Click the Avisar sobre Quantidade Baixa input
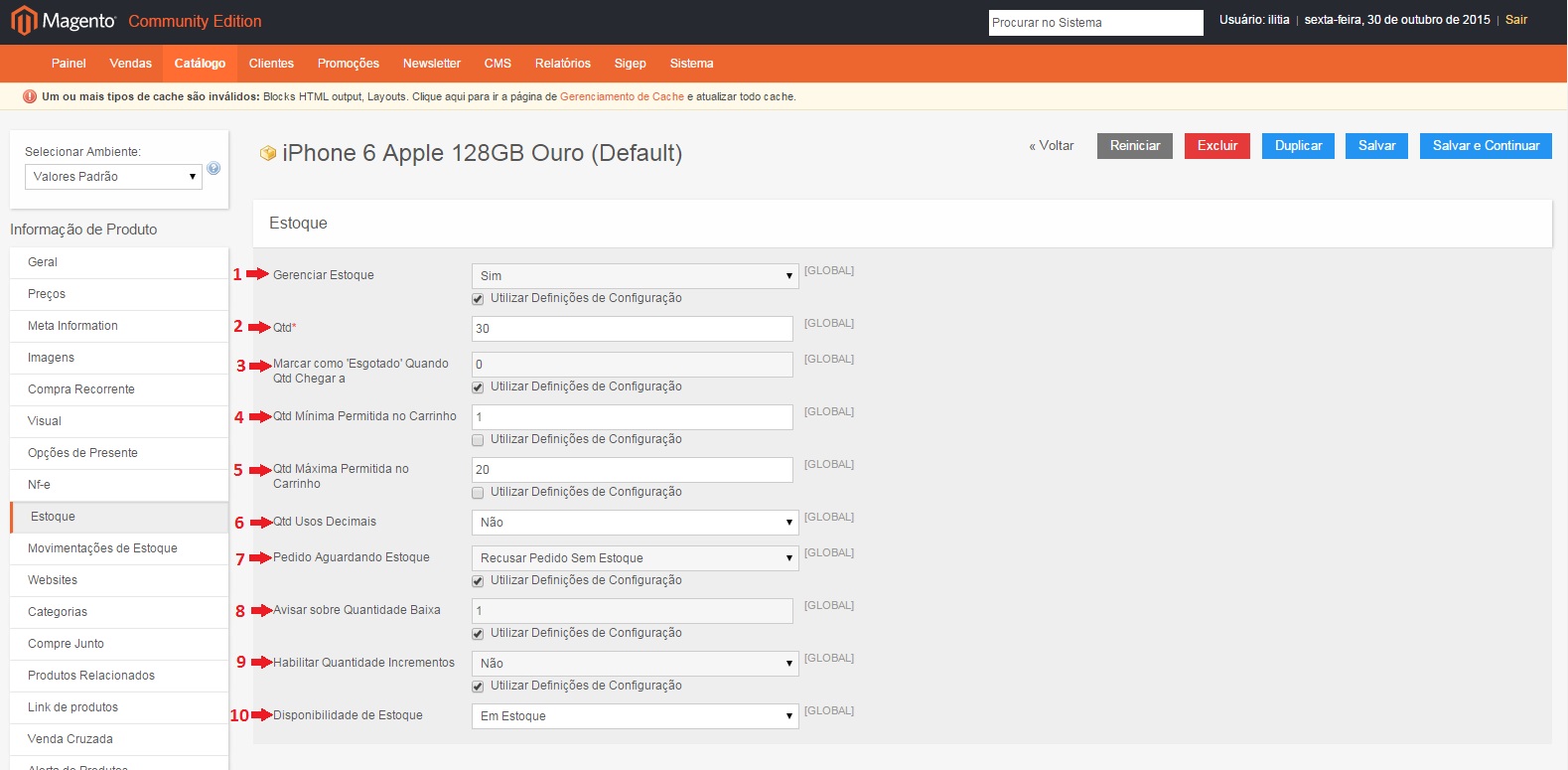 tap(633, 611)
